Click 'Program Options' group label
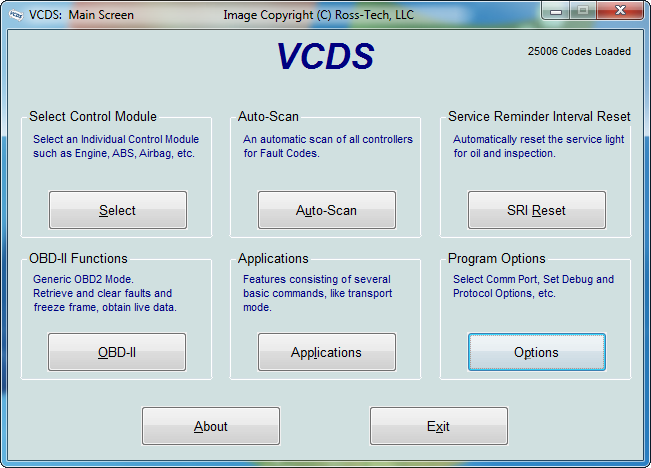651x468 pixels. pyautogui.click(x=497, y=259)
